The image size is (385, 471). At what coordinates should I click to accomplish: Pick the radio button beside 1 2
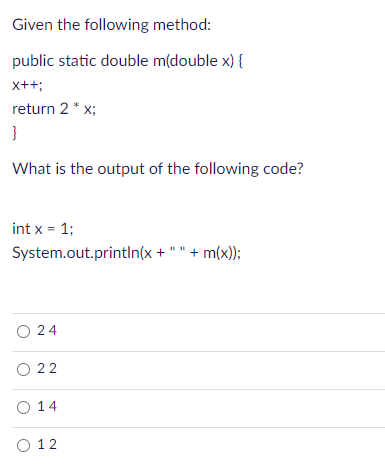23,445
